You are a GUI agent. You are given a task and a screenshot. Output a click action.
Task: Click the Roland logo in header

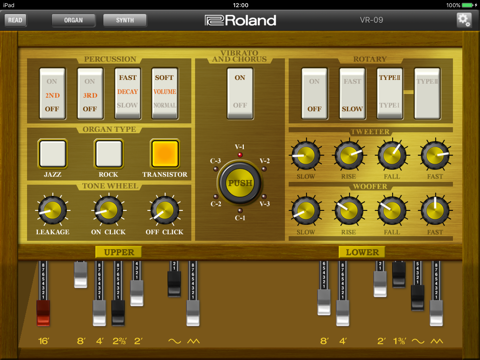[x=240, y=20]
